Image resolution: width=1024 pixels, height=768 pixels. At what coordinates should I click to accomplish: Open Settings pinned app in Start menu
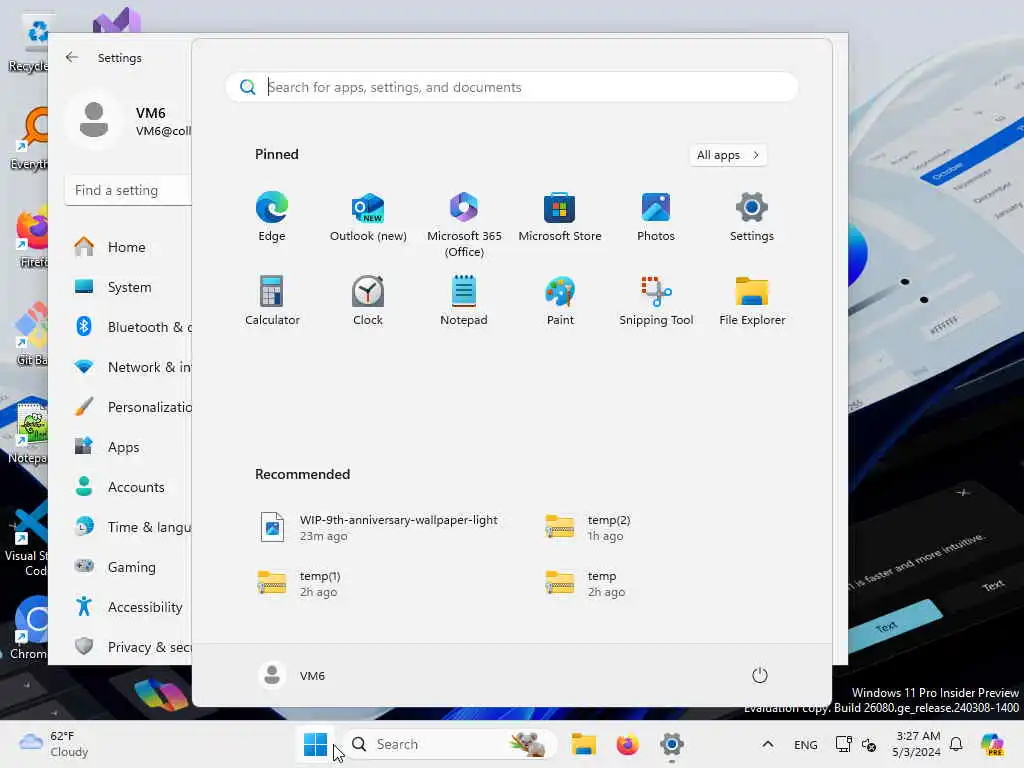tap(752, 217)
